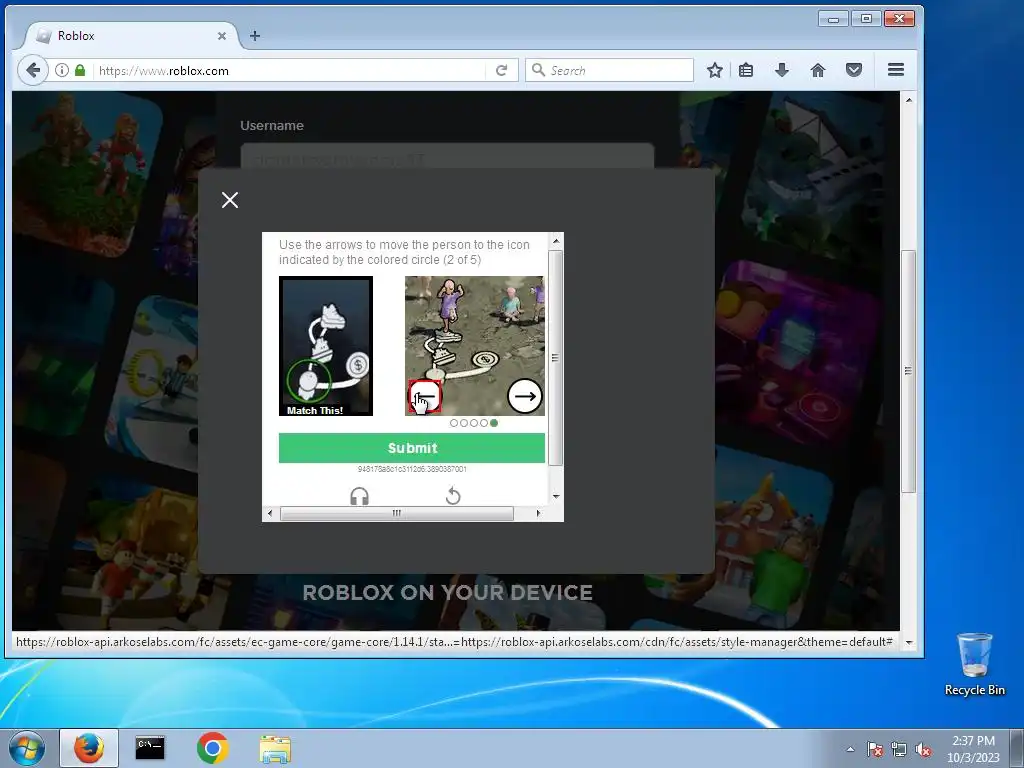Click the right arrow in the captcha image
Image resolution: width=1024 pixels, height=768 pixels.
525,396
